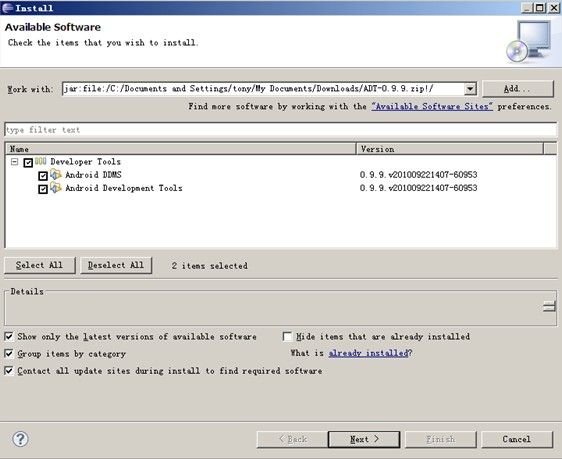
Task: Toggle Contact all update sites checkbox
Action: (9, 370)
